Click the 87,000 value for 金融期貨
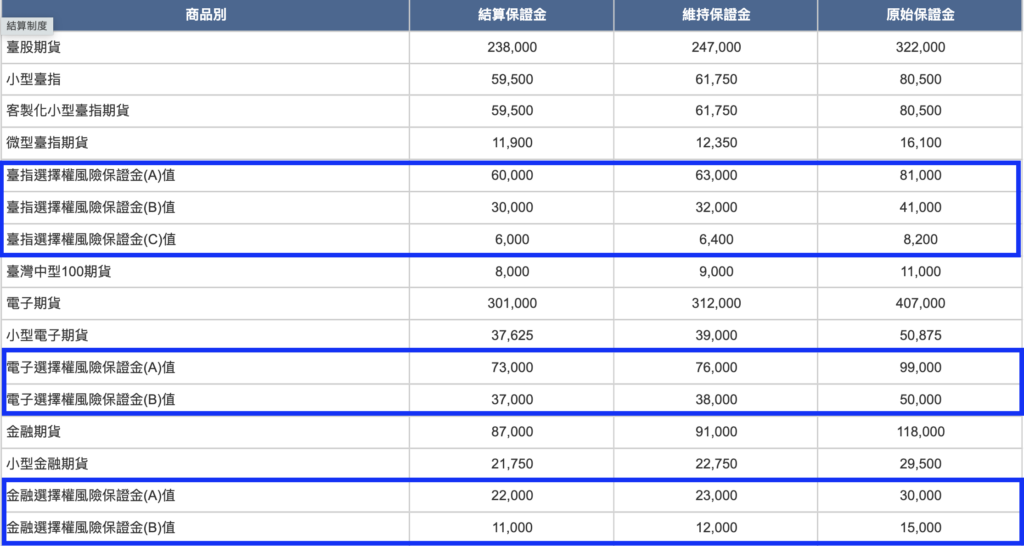The image size is (1024, 546). coord(511,432)
